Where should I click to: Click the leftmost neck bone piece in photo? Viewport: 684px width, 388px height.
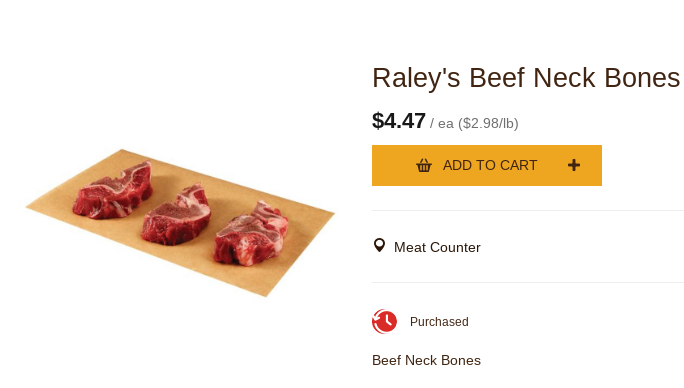(x=113, y=189)
